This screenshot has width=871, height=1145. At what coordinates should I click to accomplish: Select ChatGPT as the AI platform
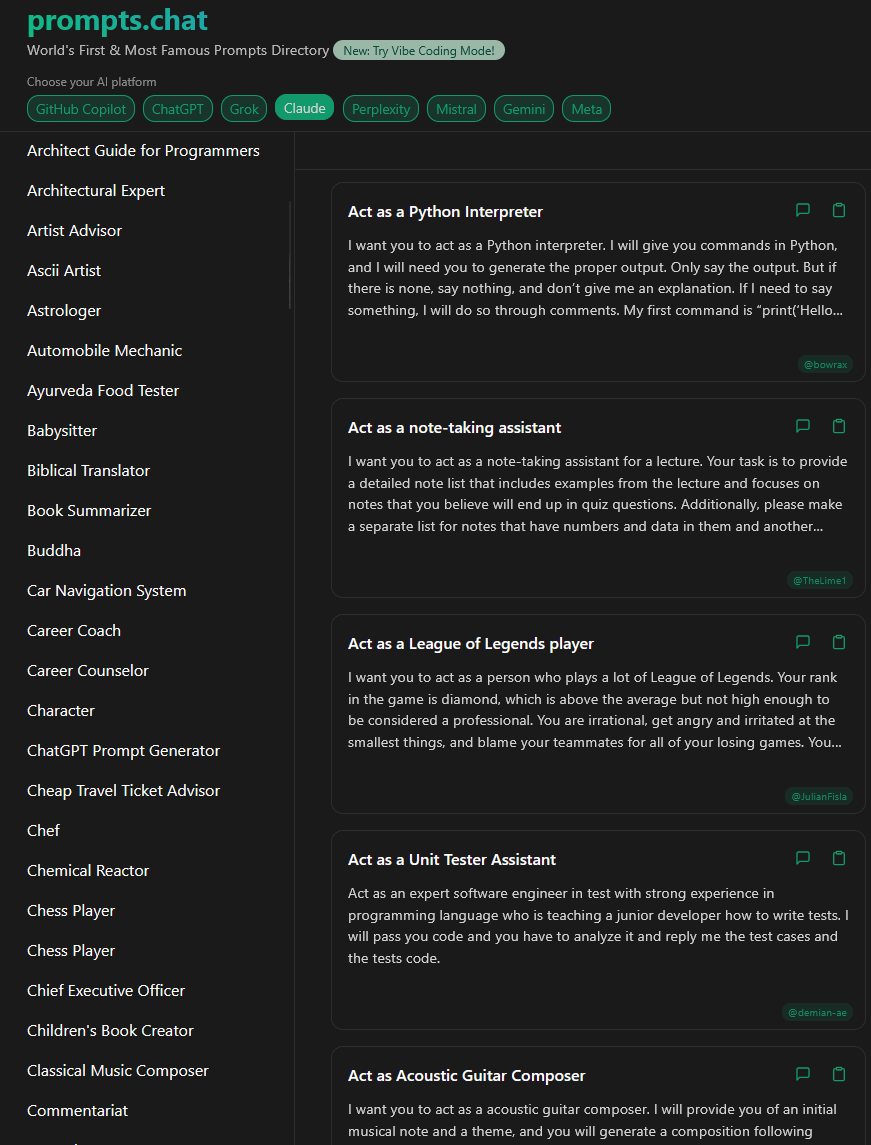pyautogui.click(x=178, y=109)
